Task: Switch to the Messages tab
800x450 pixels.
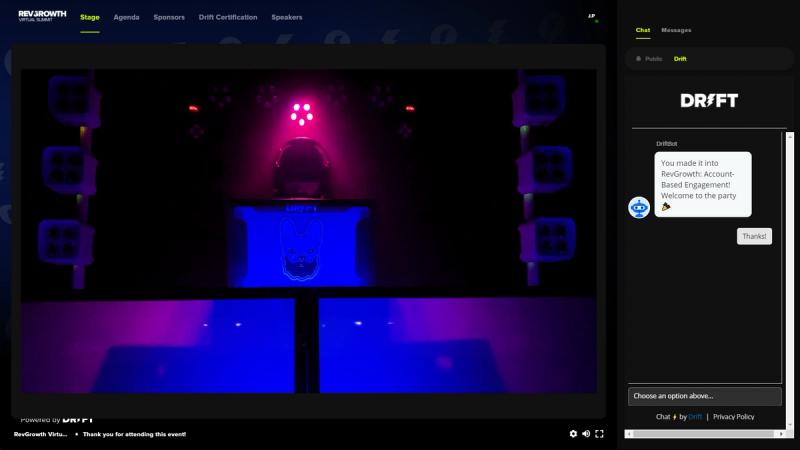Action: point(676,30)
